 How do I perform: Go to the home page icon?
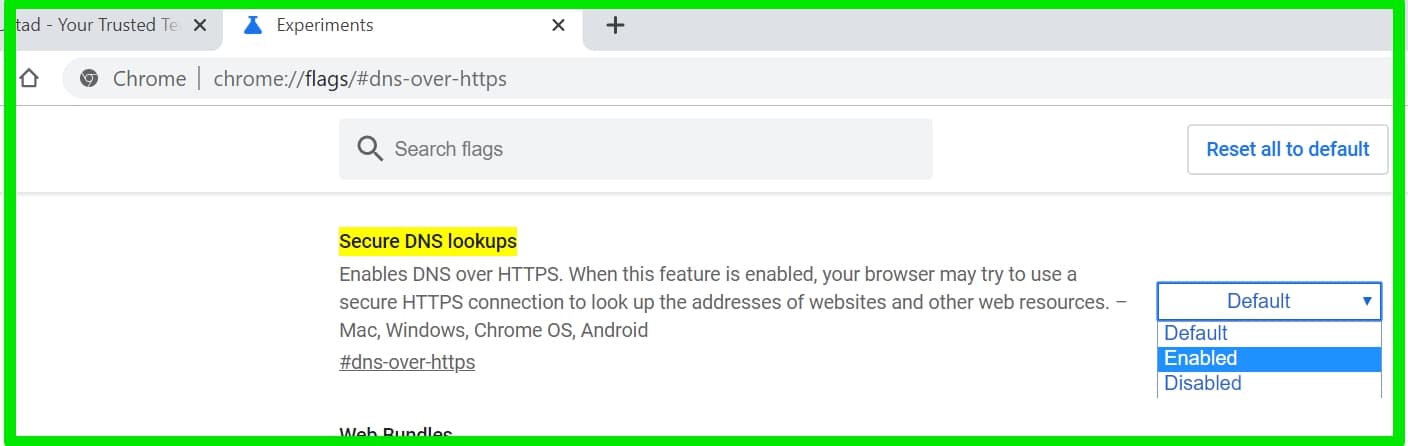(x=28, y=78)
